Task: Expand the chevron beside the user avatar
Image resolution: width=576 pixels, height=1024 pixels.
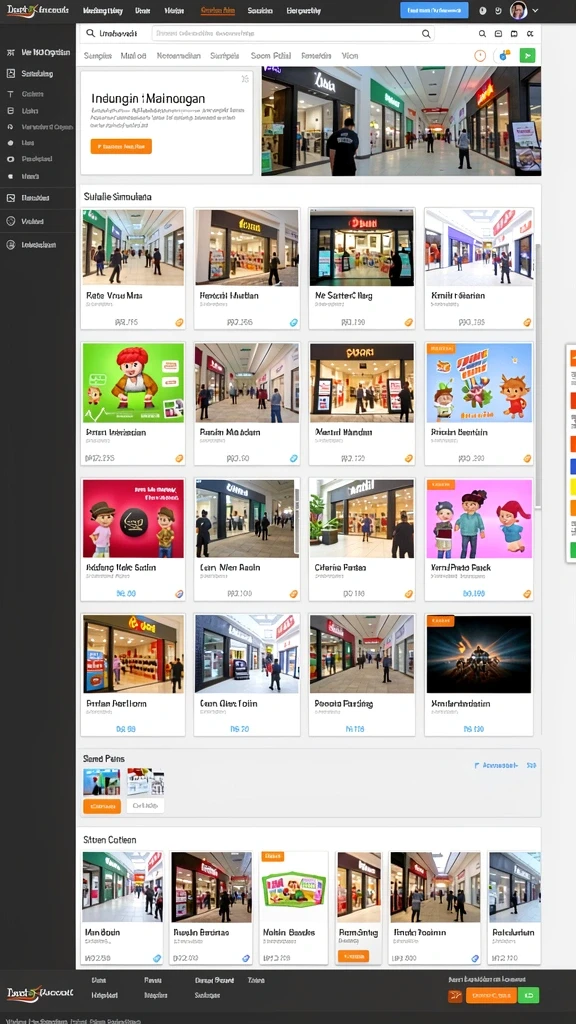Action: [x=536, y=10]
